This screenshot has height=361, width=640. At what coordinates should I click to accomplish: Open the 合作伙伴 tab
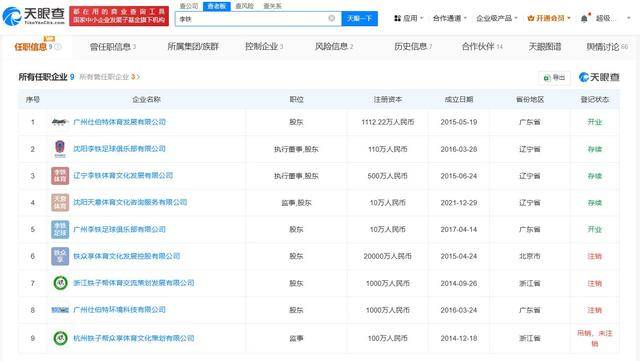(x=482, y=47)
